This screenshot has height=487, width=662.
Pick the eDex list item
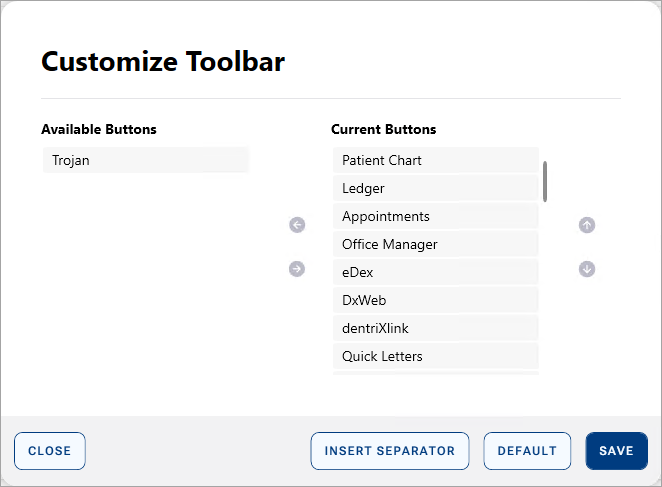coord(435,272)
